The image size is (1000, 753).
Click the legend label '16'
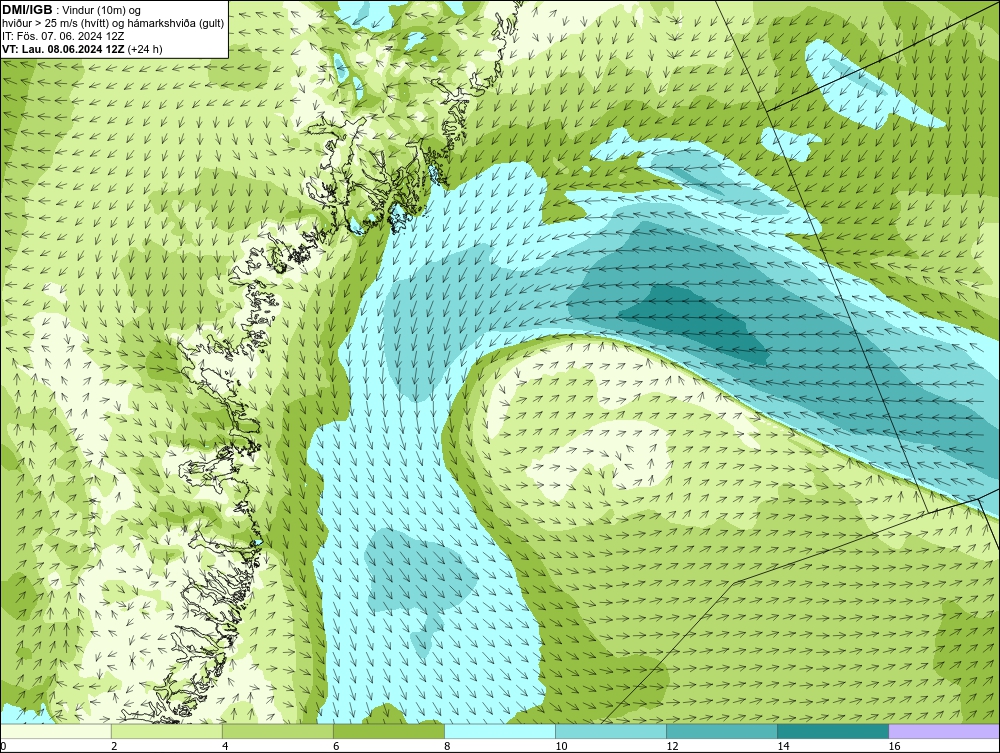894,746
